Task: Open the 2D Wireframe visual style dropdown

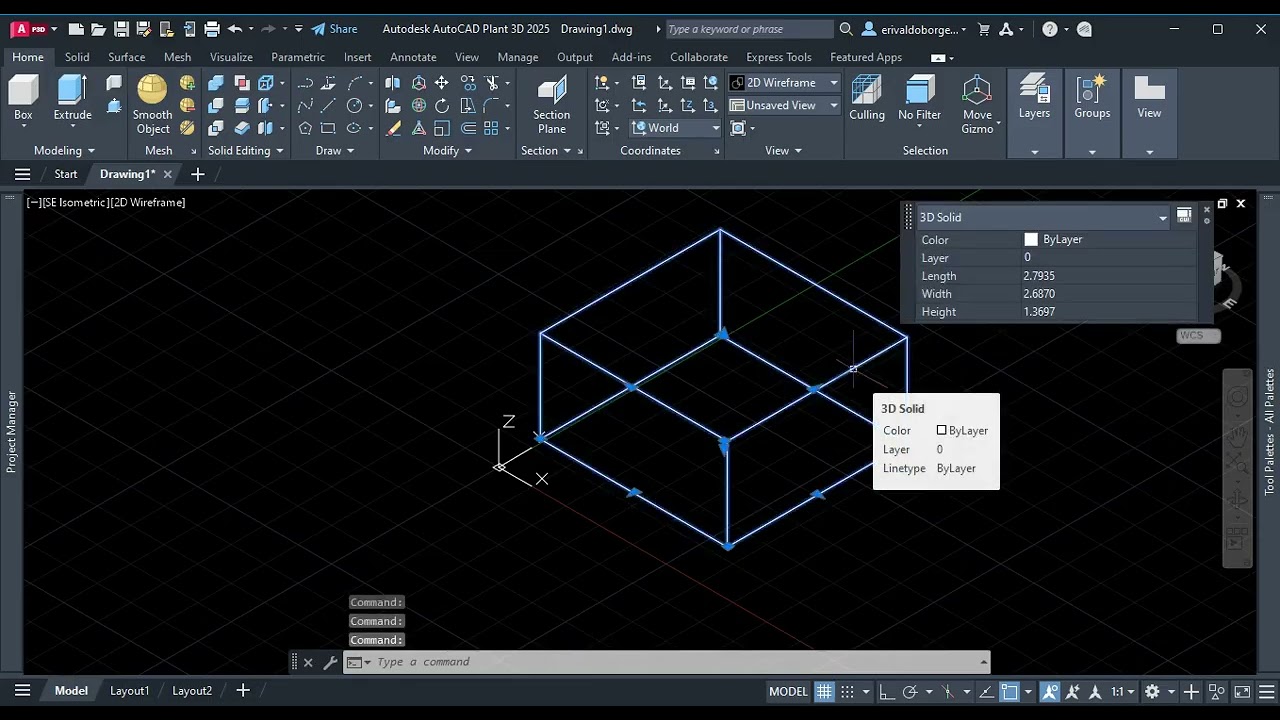Action: [x=784, y=83]
